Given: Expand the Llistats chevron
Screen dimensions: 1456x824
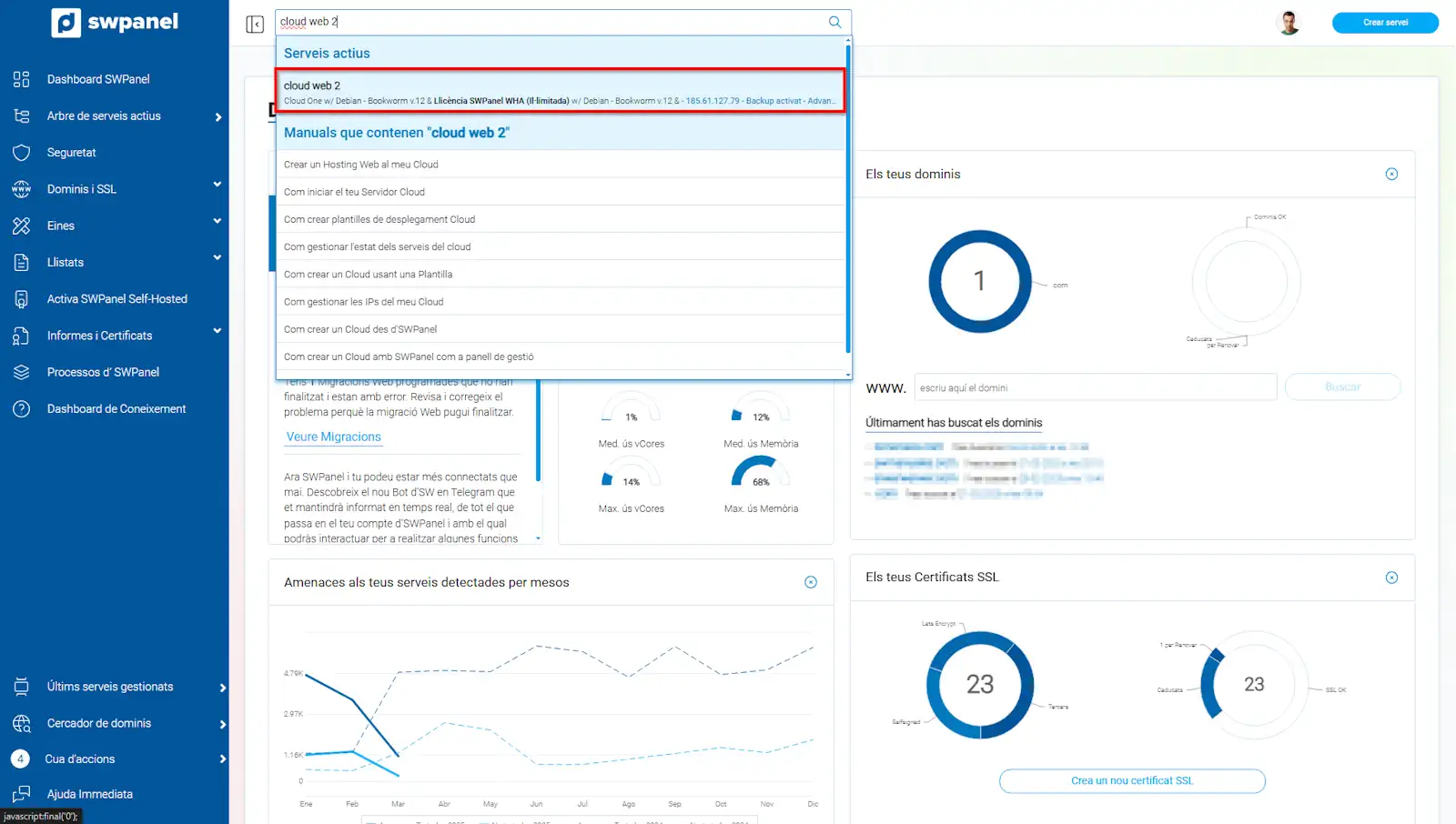Looking at the screenshot, I should (x=217, y=258).
